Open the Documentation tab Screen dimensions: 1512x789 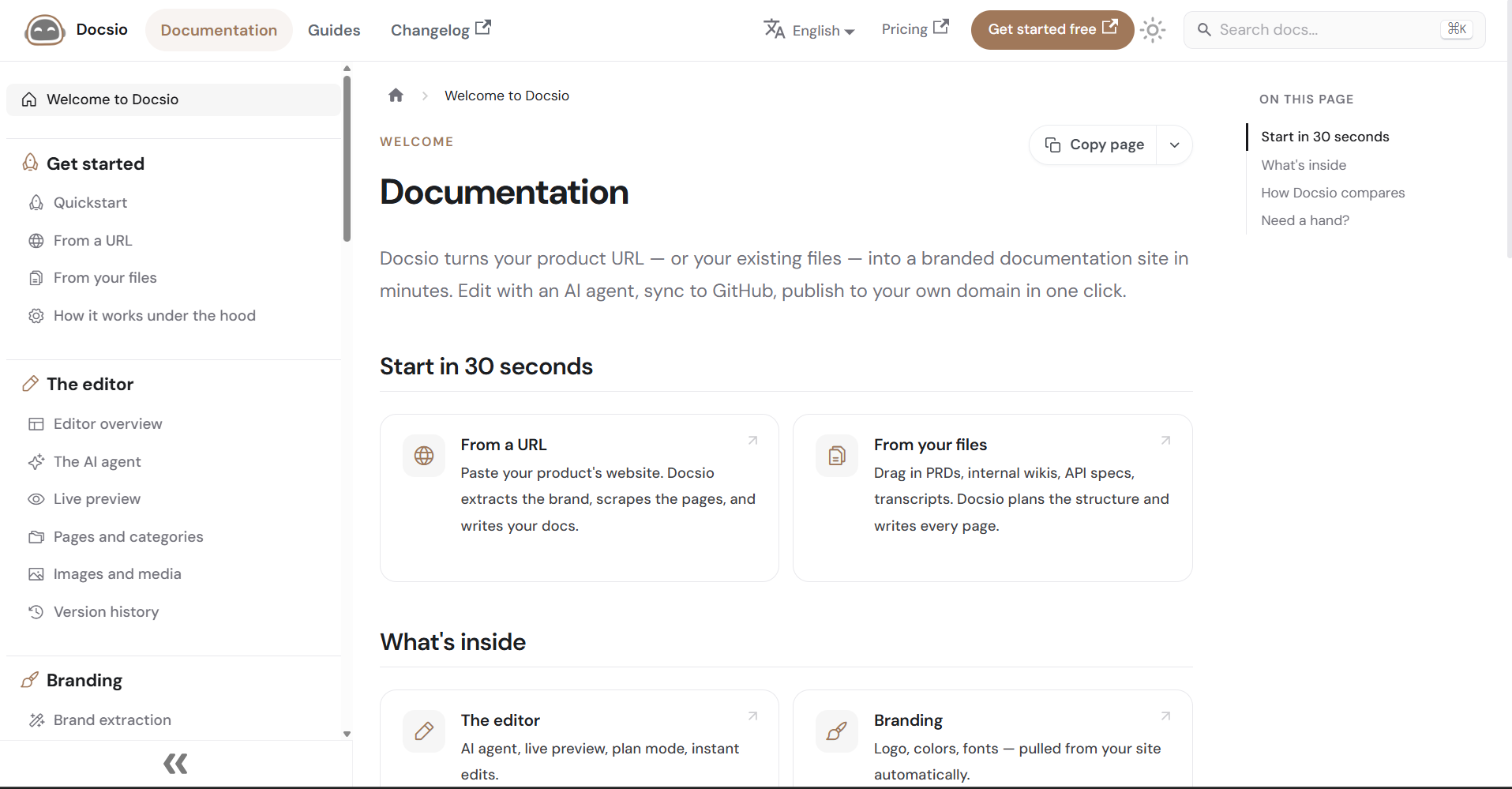pos(219,30)
